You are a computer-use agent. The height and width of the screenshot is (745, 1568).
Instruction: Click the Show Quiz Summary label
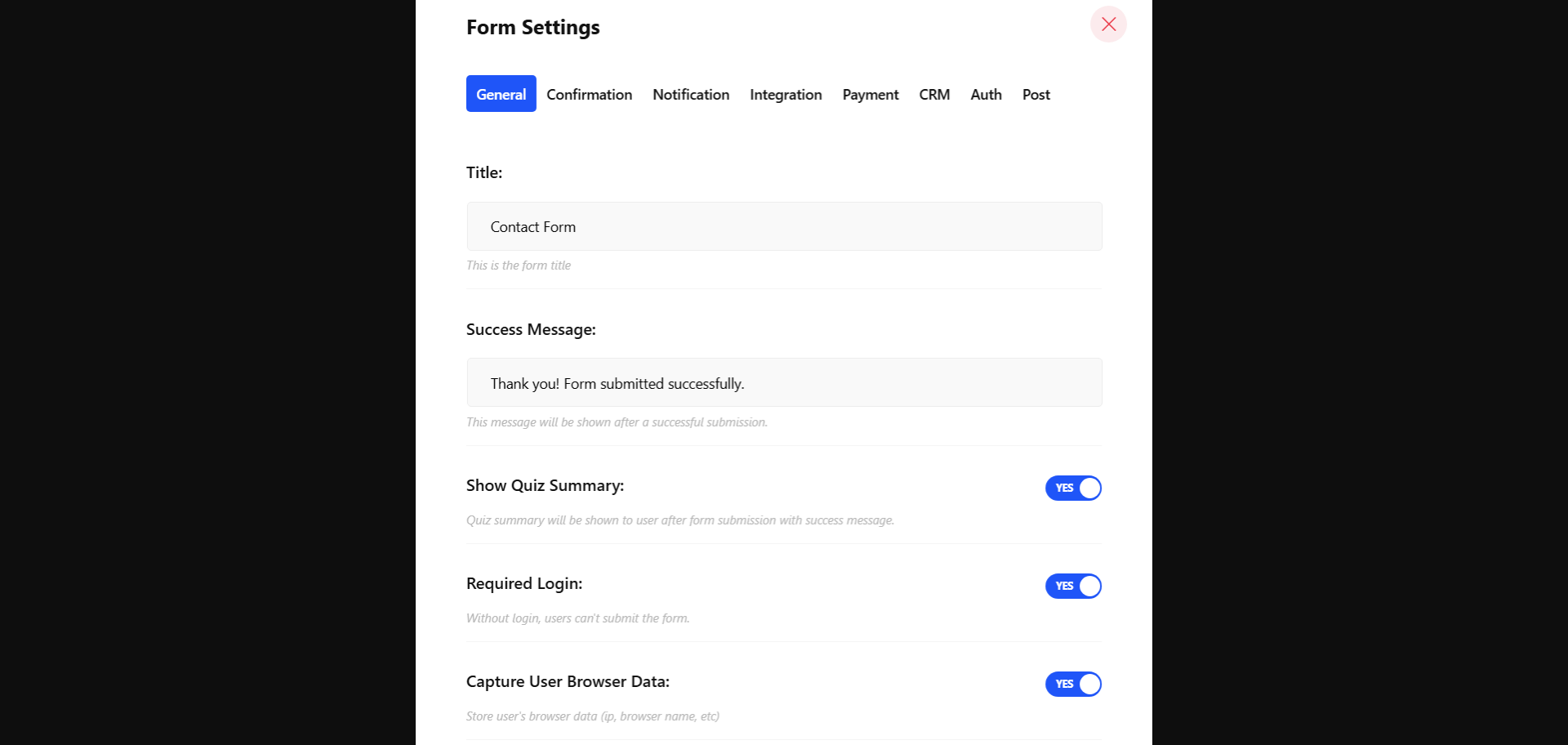pyautogui.click(x=545, y=485)
